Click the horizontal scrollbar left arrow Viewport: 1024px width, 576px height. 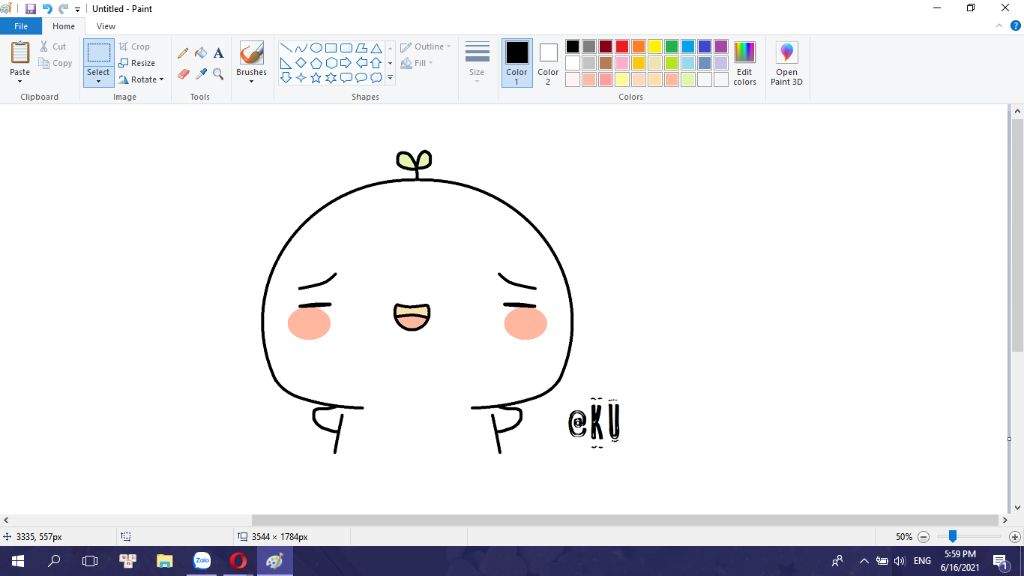click(6, 520)
